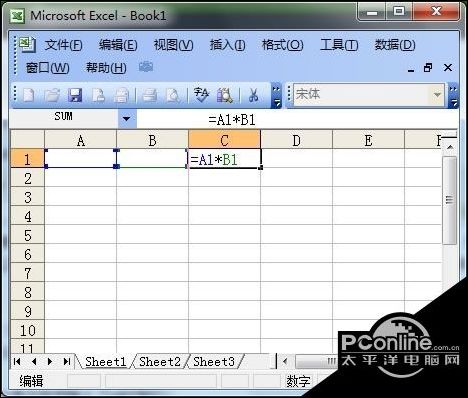Open the 视图(V) menu
The height and width of the screenshot is (398, 468).
tap(173, 45)
